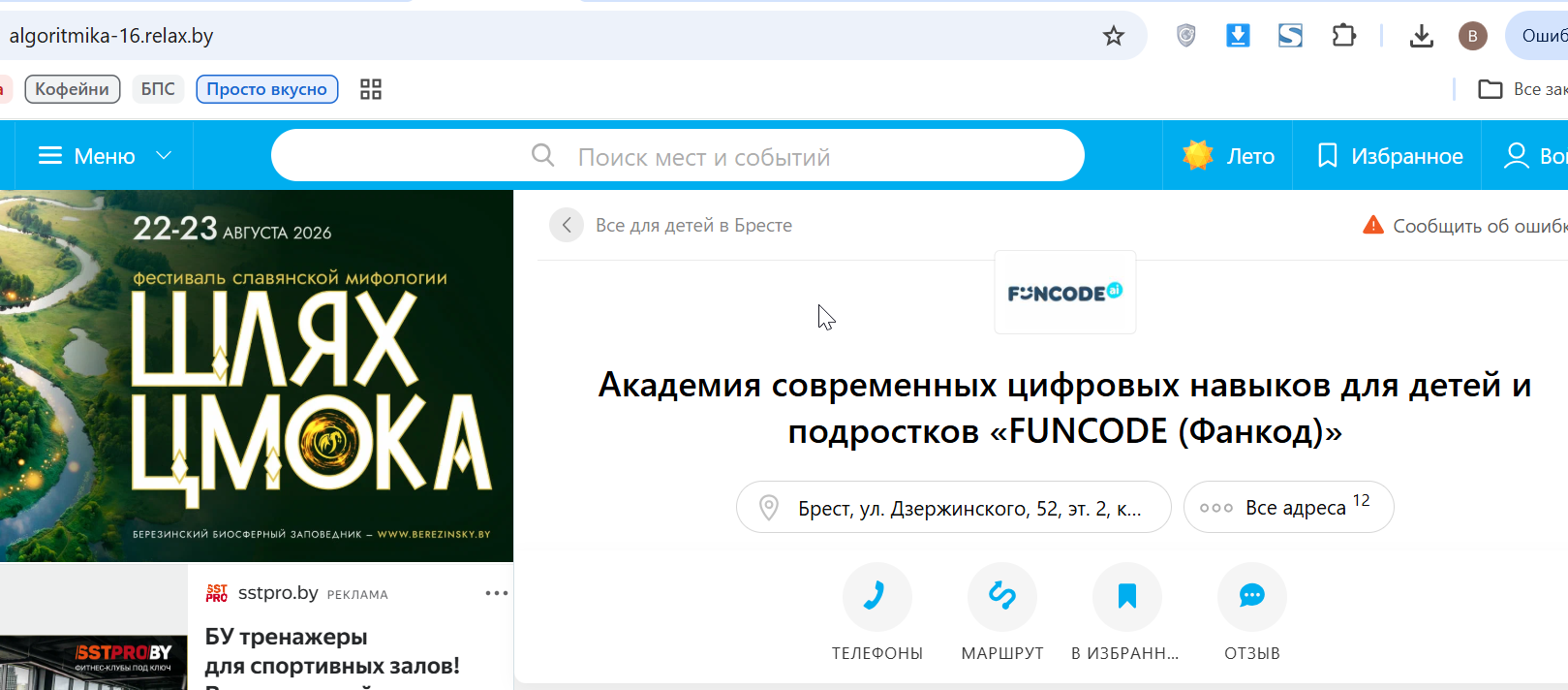Focus the Поиск мест и событий search field
This screenshot has width=1568, height=690.
678,156
